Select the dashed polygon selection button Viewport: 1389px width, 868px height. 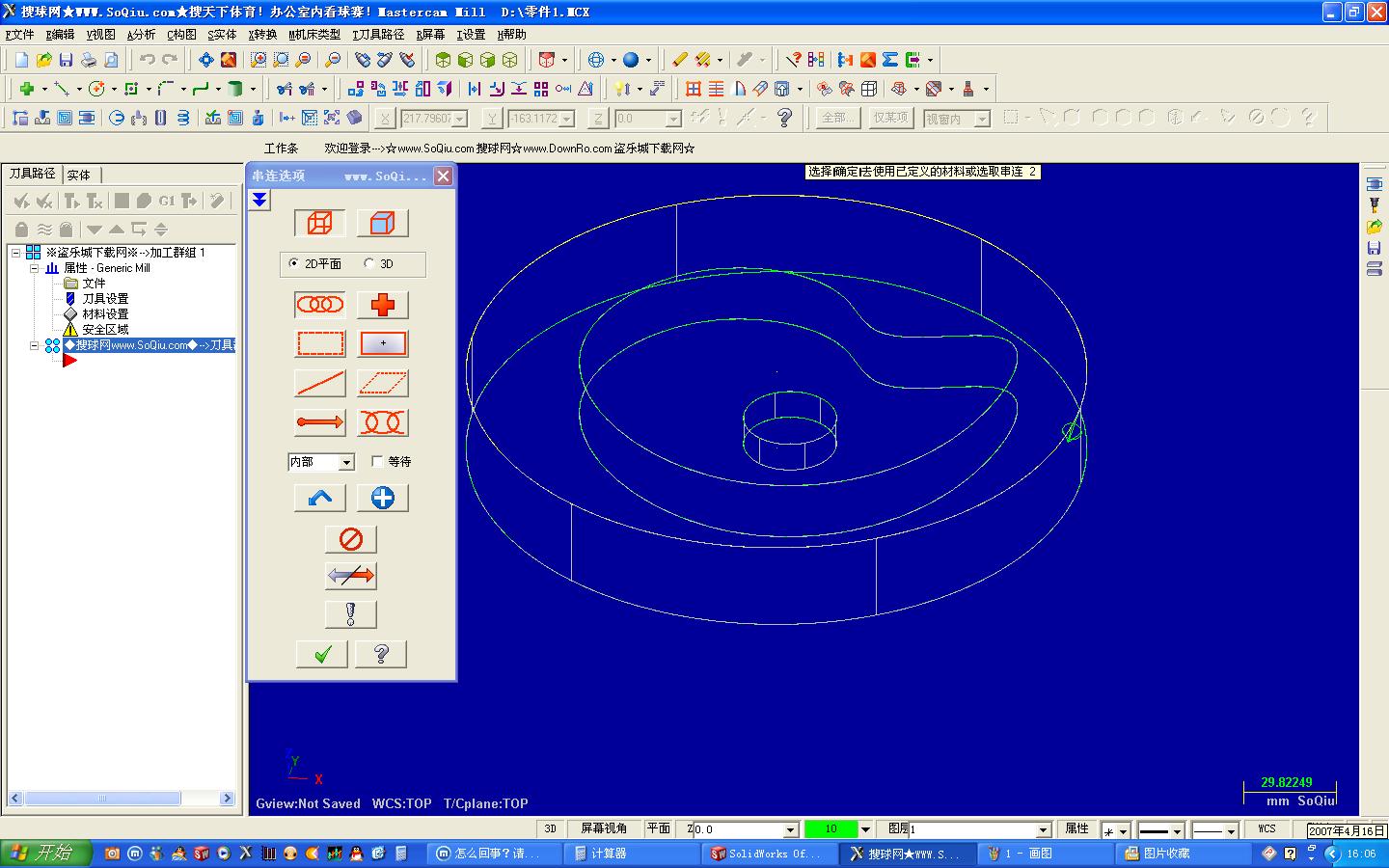[382, 383]
